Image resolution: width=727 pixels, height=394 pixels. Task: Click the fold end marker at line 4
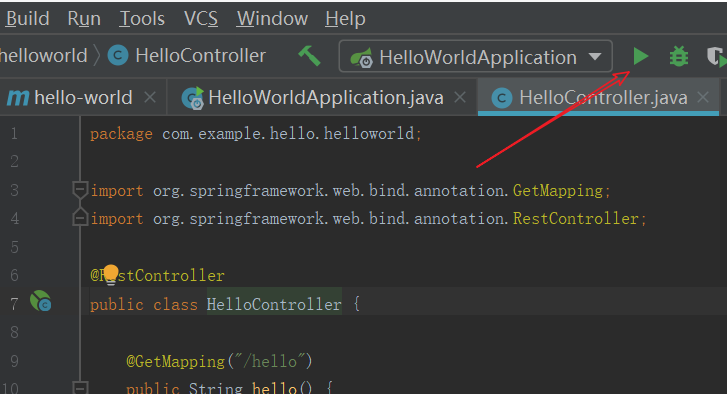[x=80, y=217]
